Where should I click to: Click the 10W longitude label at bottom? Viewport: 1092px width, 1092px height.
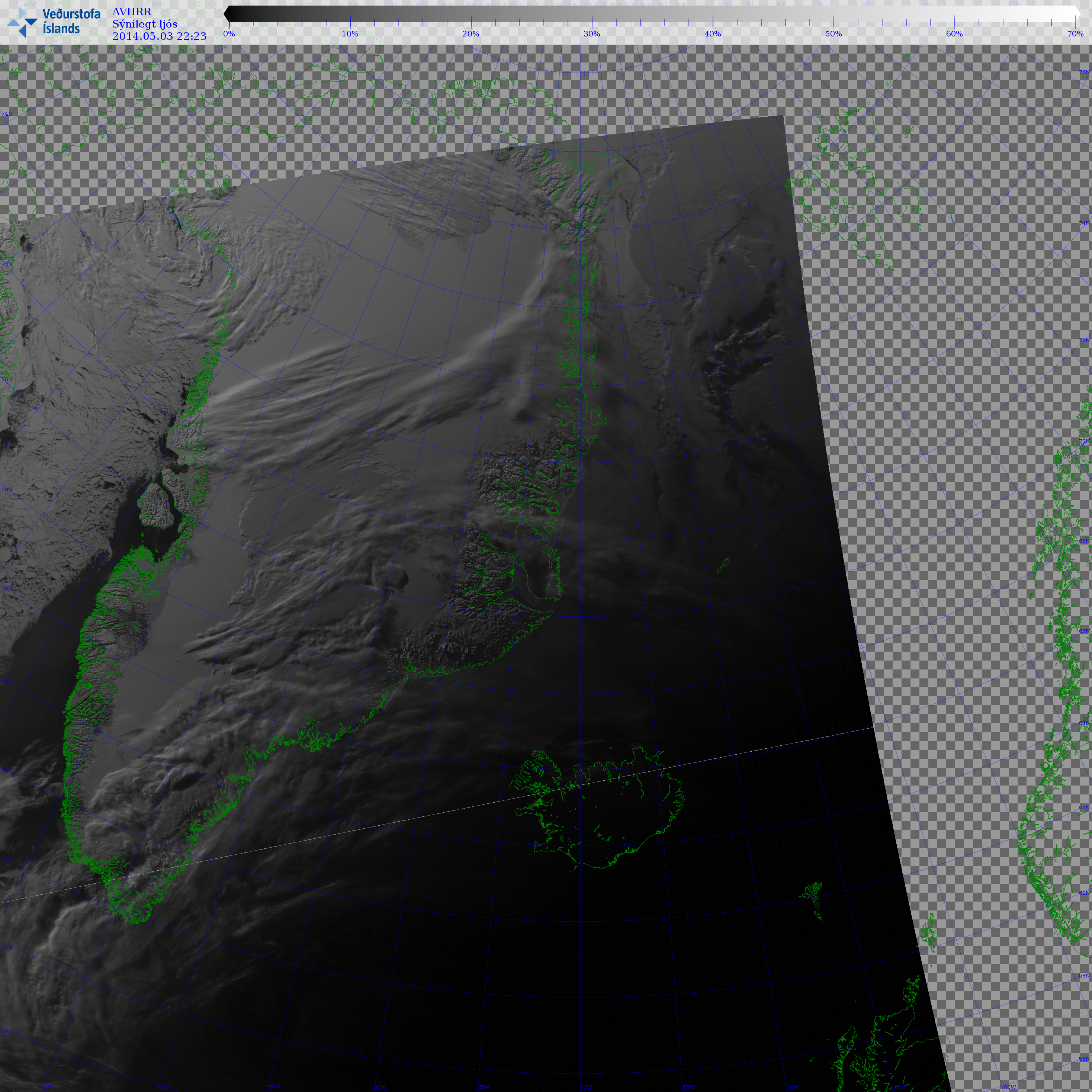pos(793,1087)
